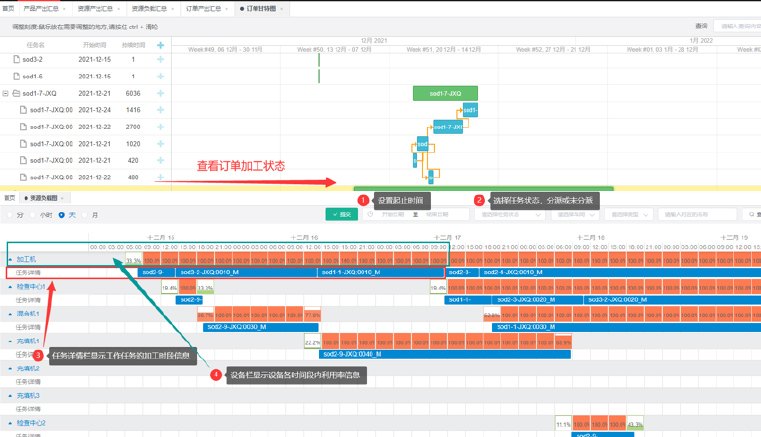Click the sod3-2-JXQ:0020_M task bar

(x=672, y=300)
